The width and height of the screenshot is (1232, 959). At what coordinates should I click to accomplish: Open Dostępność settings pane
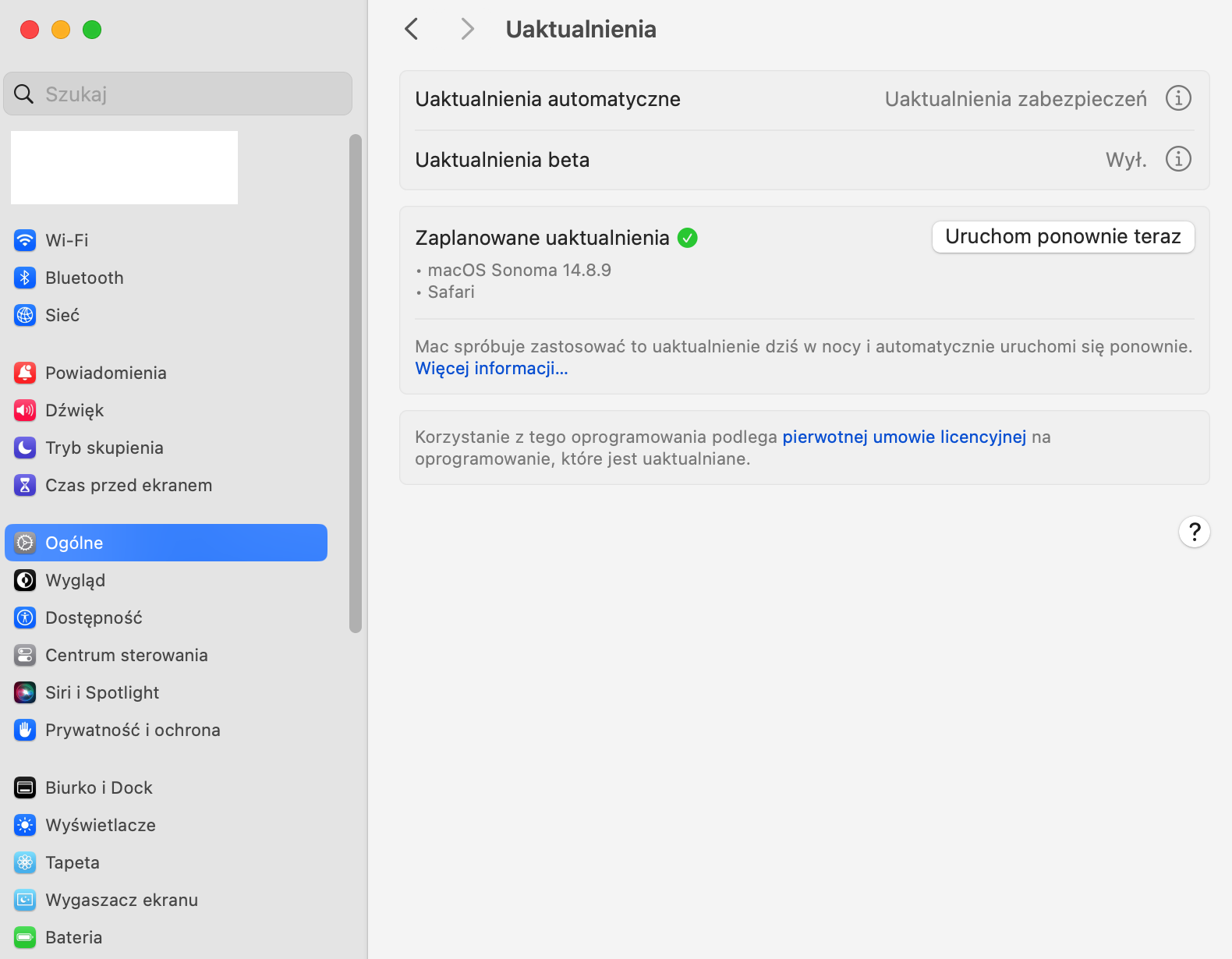click(x=166, y=618)
